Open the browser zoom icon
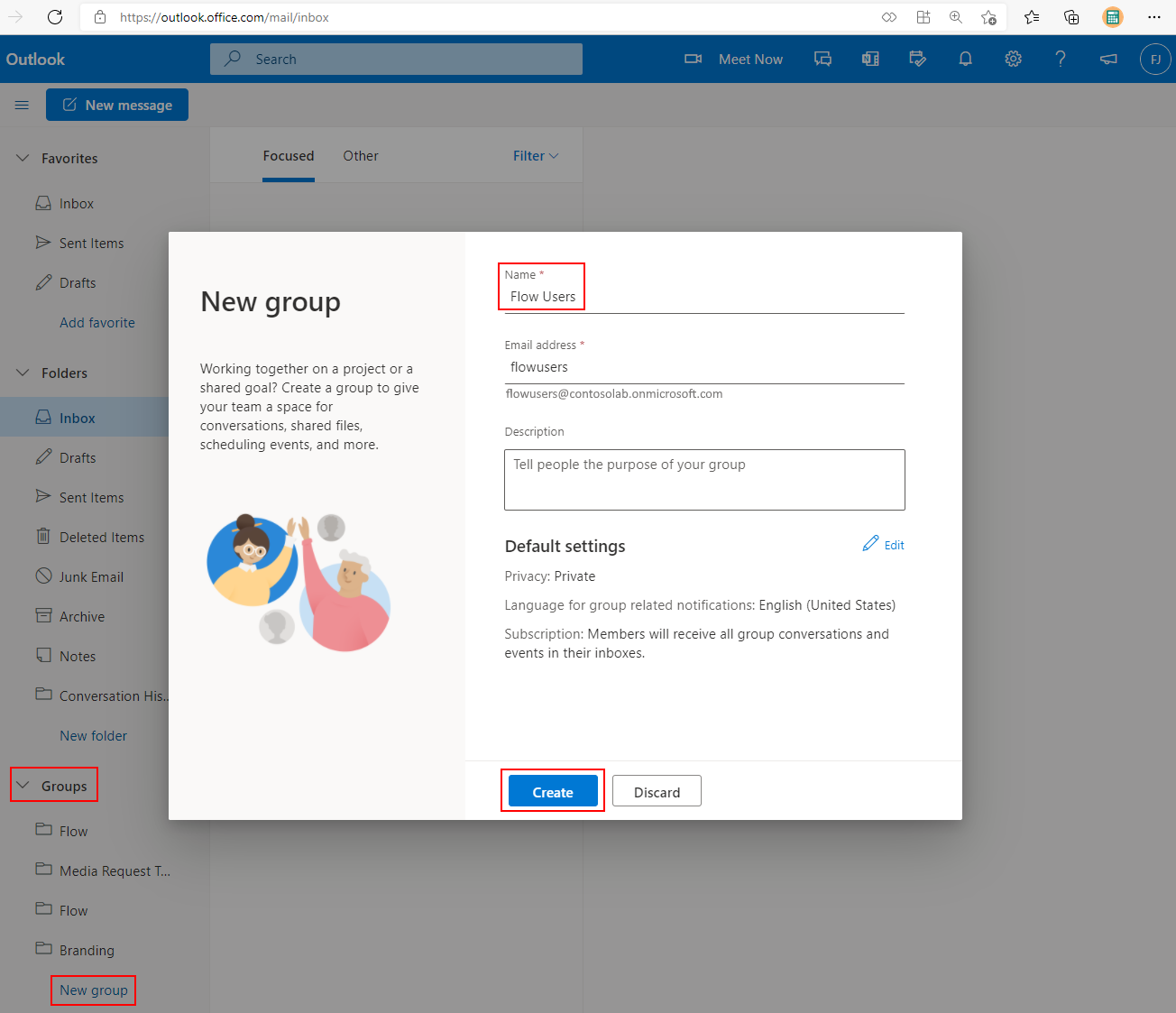The image size is (1176, 1013). (956, 17)
